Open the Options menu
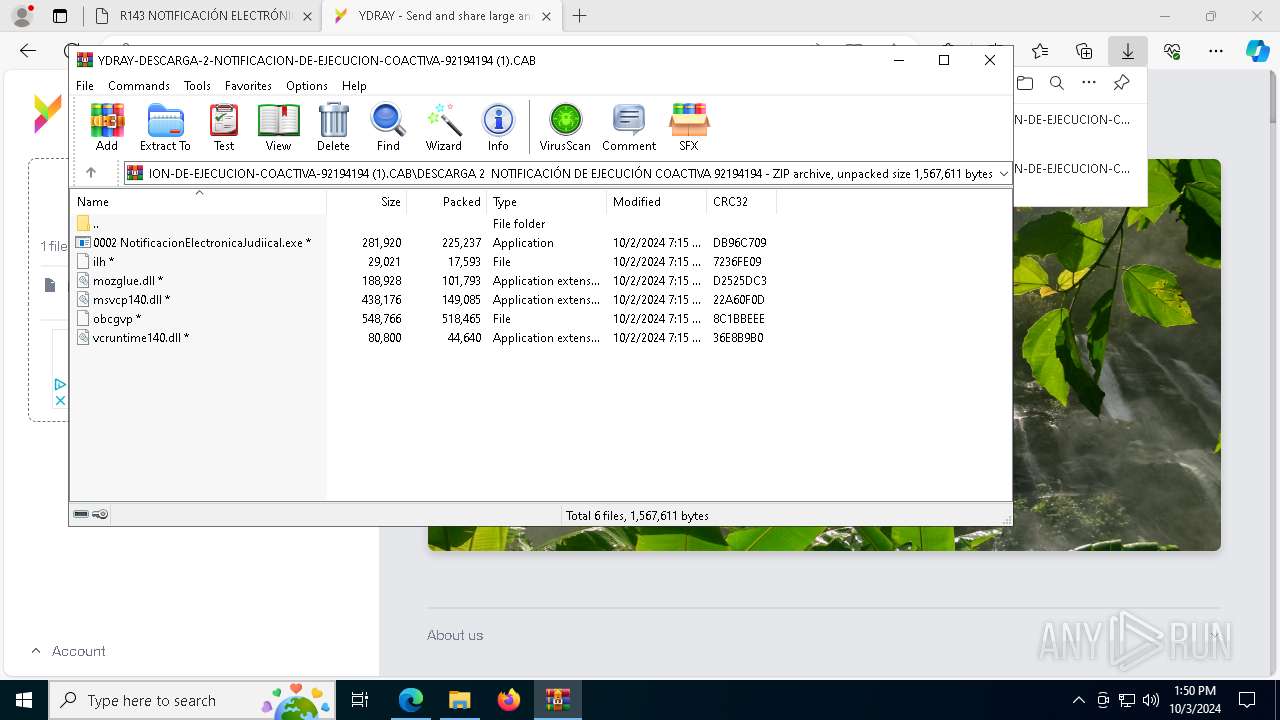The width and height of the screenshot is (1280, 720). 307,86
